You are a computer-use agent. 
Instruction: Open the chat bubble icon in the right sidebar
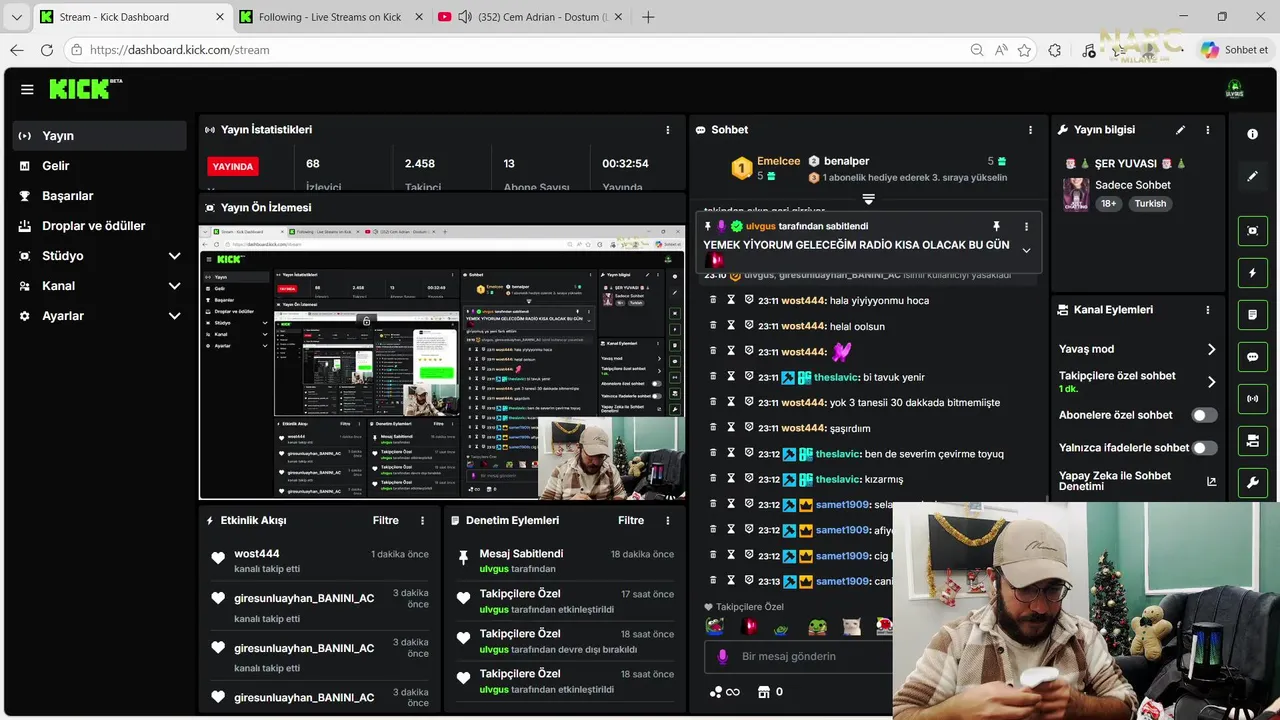pos(1252,357)
